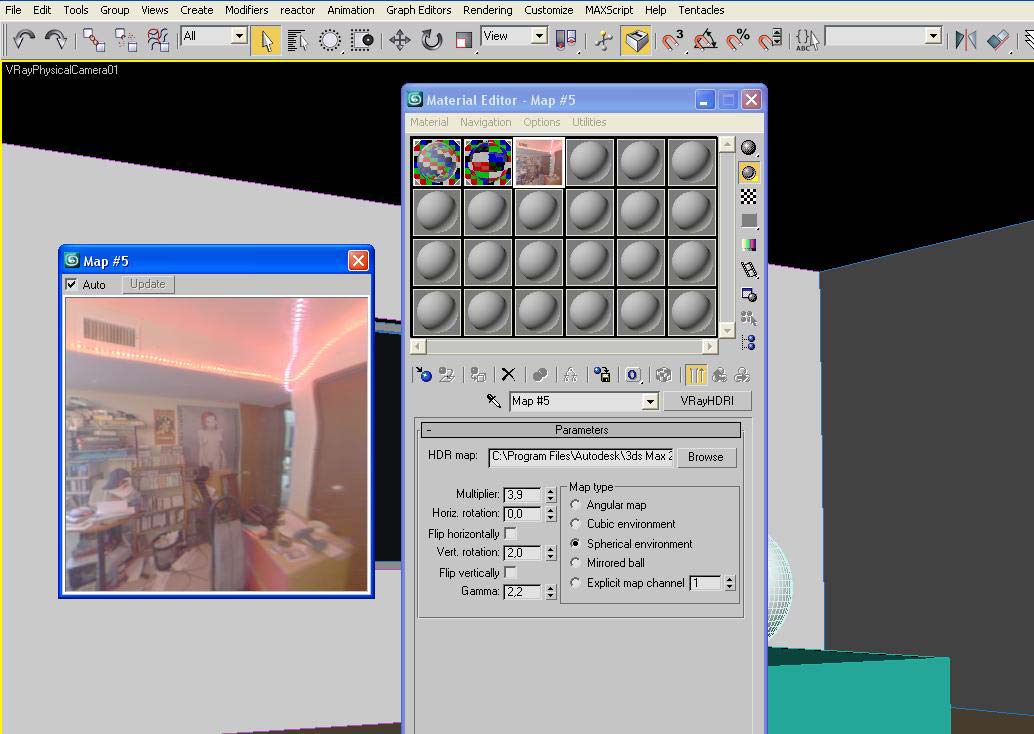The height and width of the screenshot is (734, 1034).
Task: Click Put to Library icon
Action: tap(601, 375)
